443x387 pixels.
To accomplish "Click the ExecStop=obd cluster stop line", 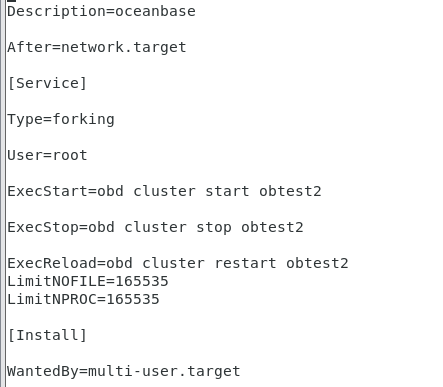I will (x=155, y=227).
